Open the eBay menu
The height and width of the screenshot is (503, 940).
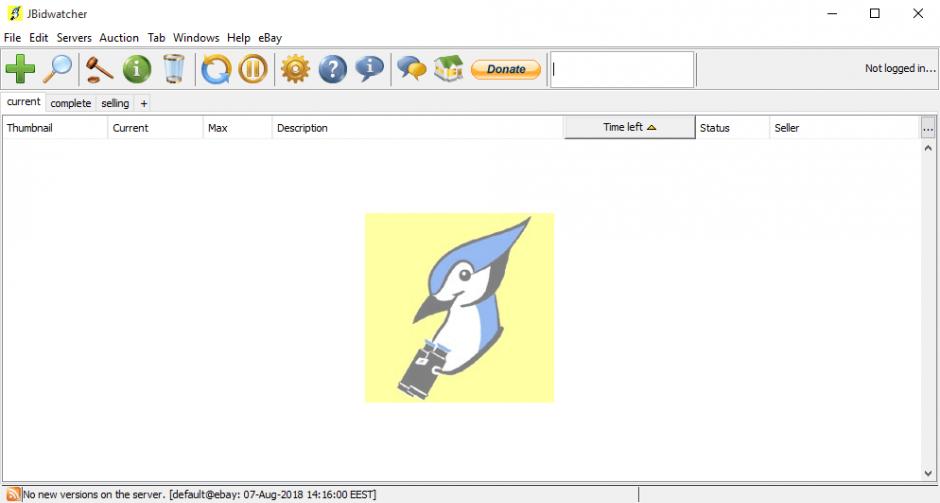pyautogui.click(x=270, y=38)
